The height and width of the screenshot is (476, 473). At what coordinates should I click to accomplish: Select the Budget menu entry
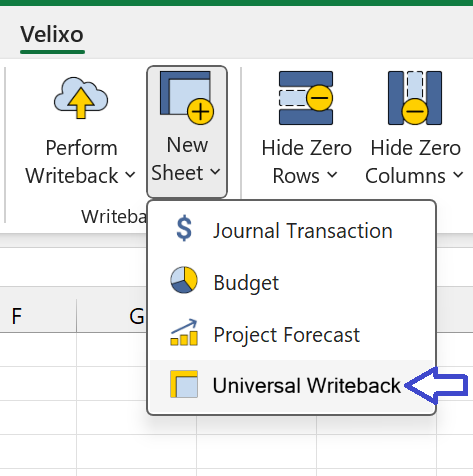point(292,282)
